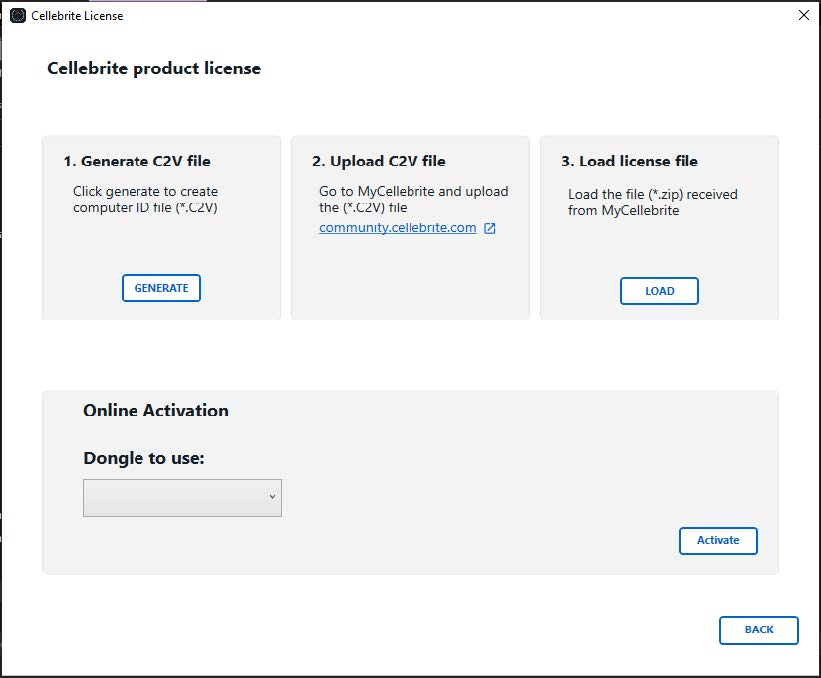Click the 'Load the file (*.zip) received' text
The image size is (821, 678).
click(x=653, y=195)
